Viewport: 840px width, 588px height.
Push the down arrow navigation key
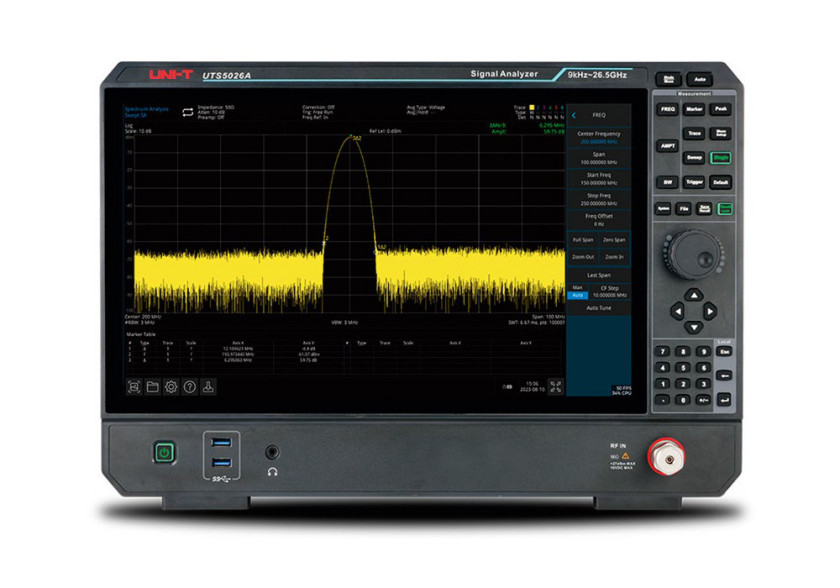click(x=694, y=327)
